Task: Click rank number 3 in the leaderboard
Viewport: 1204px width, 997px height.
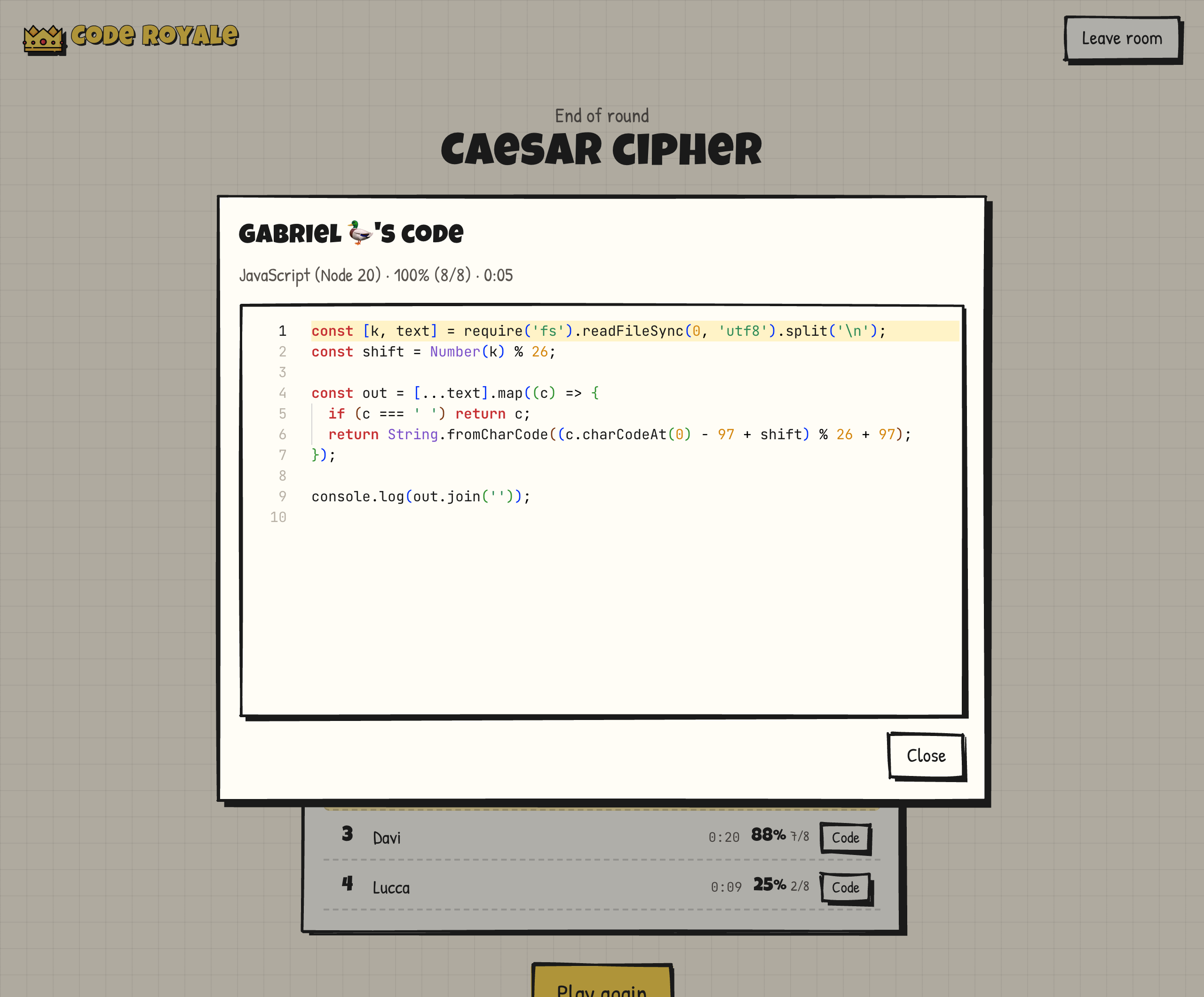Action: pyautogui.click(x=348, y=834)
